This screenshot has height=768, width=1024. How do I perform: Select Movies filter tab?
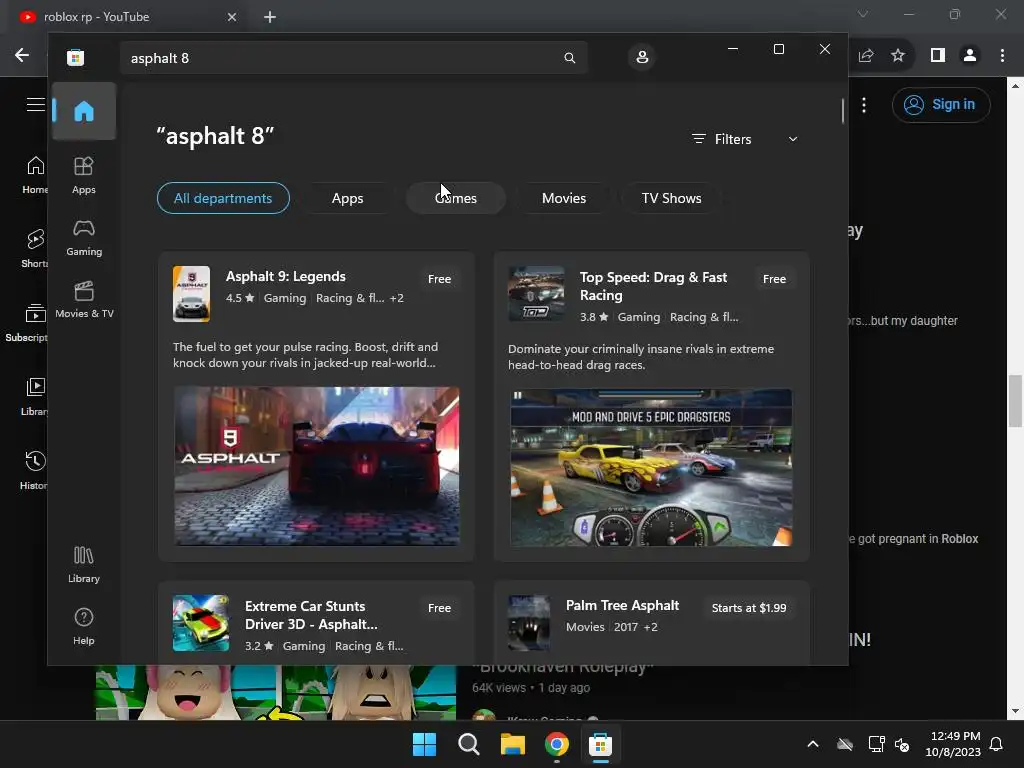click(x=564, y=198)
